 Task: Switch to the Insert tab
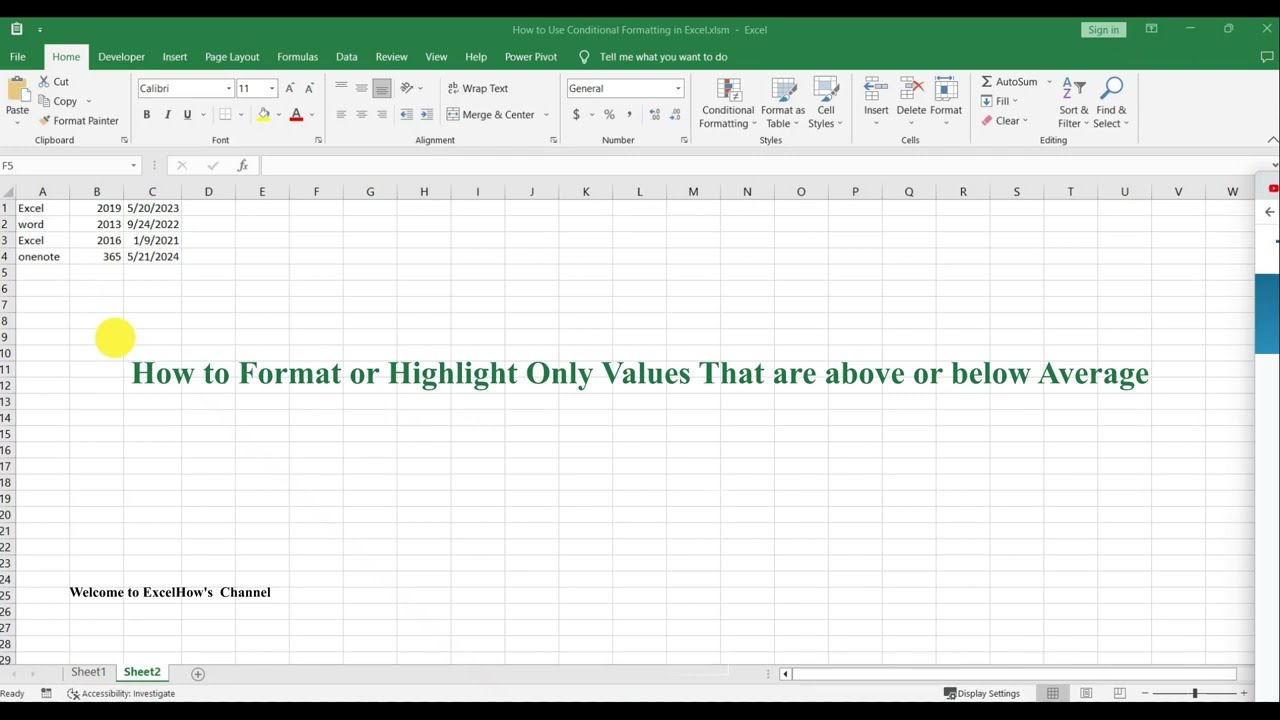point(175,57)
